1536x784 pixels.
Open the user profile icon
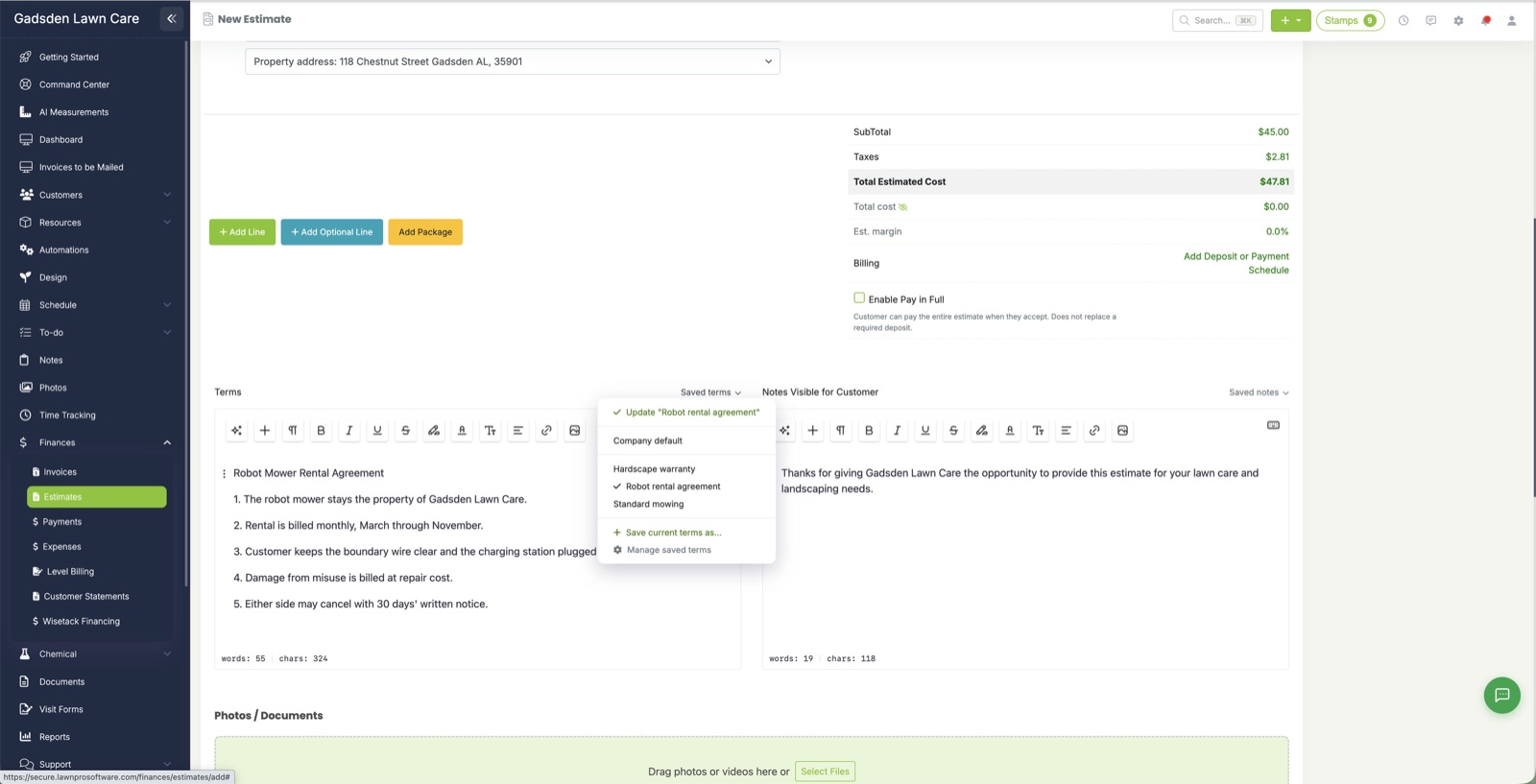point(1511,20)
